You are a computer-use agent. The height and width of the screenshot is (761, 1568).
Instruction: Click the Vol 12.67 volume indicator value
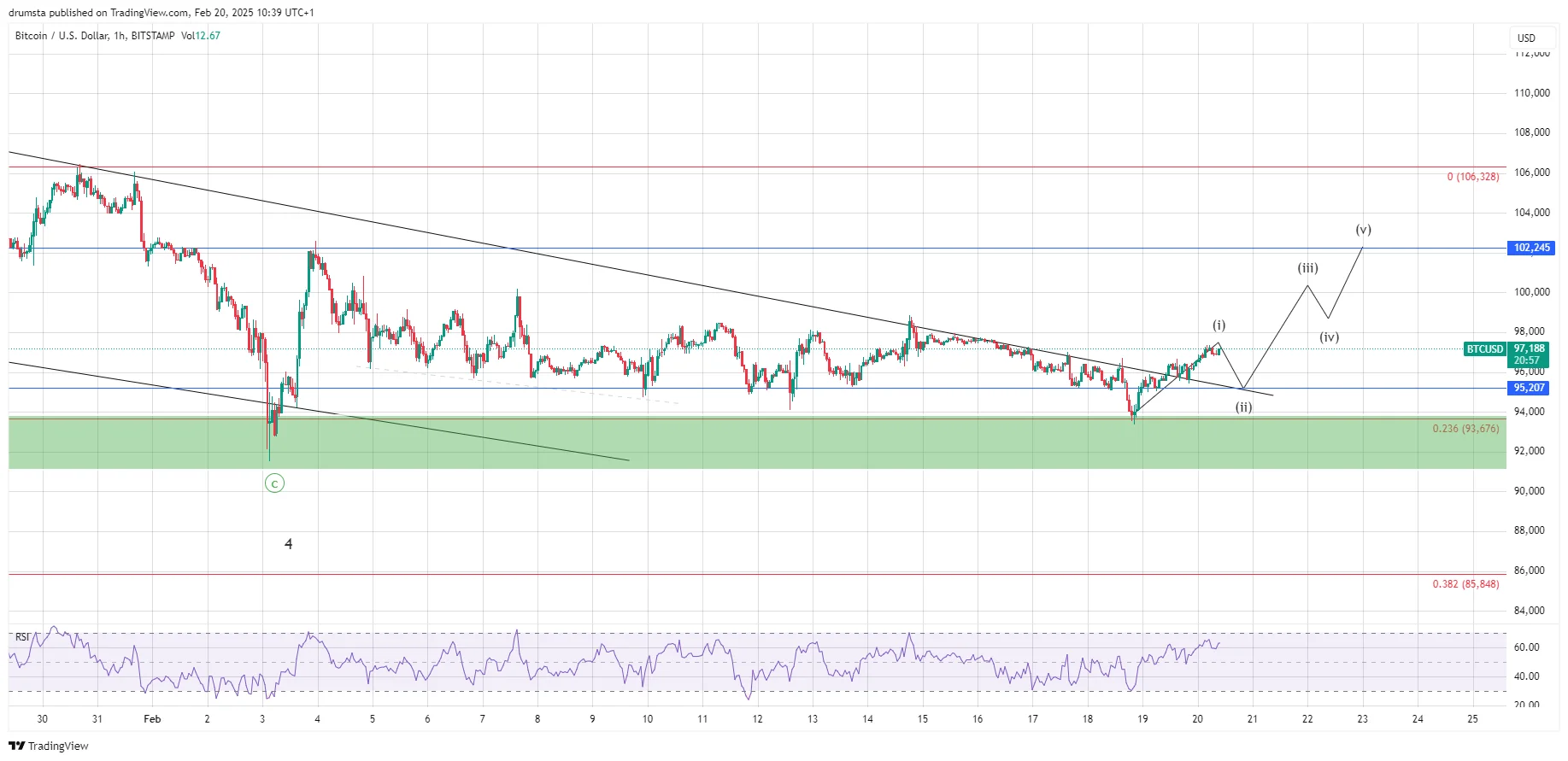point(201,36)
